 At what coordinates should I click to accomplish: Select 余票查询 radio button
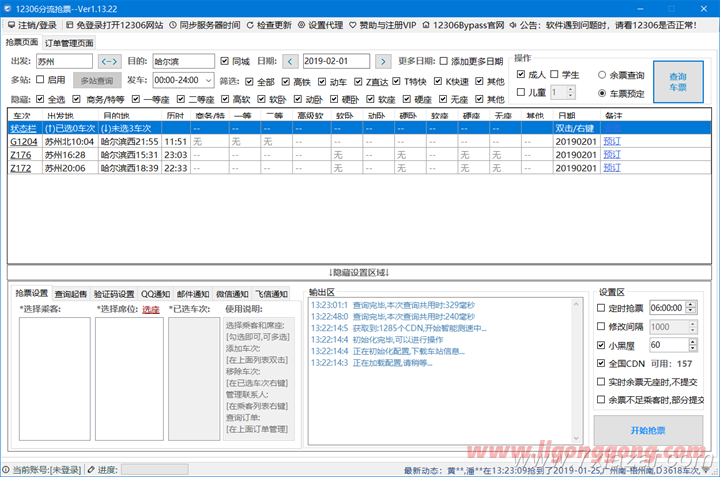602,75
